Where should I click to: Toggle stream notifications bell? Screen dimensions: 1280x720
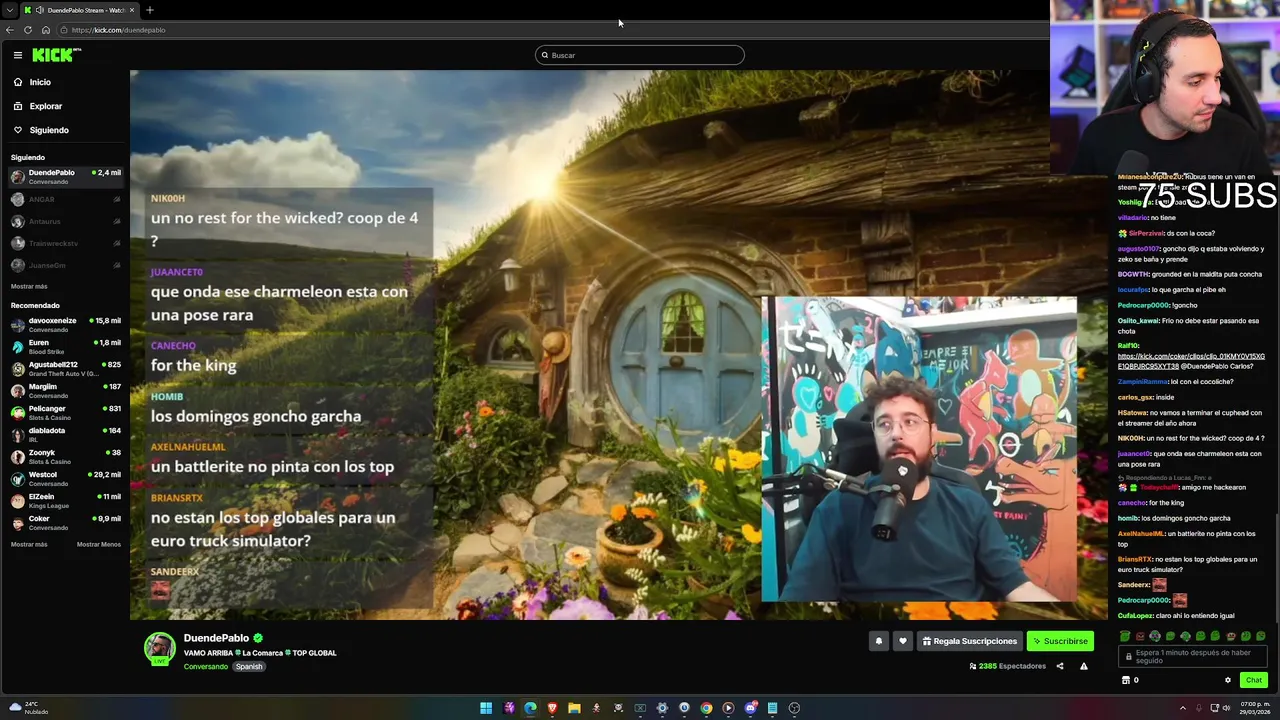click(x=879, y=641)
